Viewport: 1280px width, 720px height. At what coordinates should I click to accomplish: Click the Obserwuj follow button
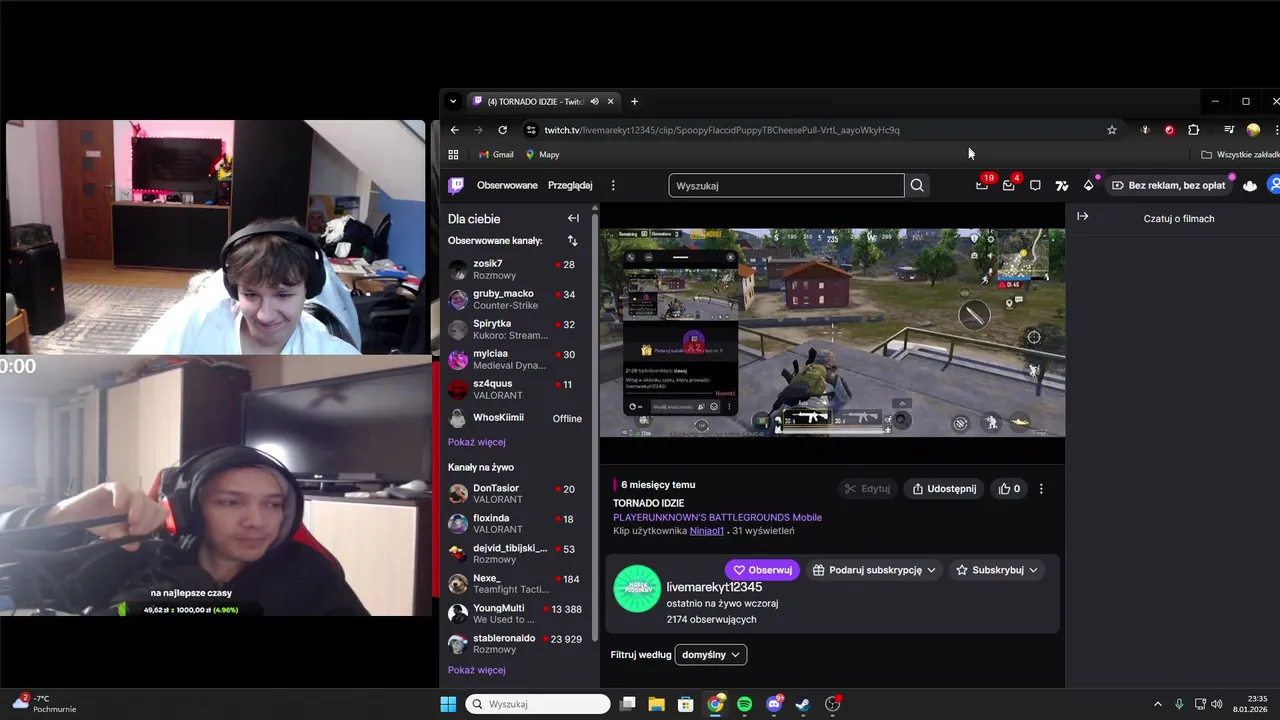(x=762, y=570)
